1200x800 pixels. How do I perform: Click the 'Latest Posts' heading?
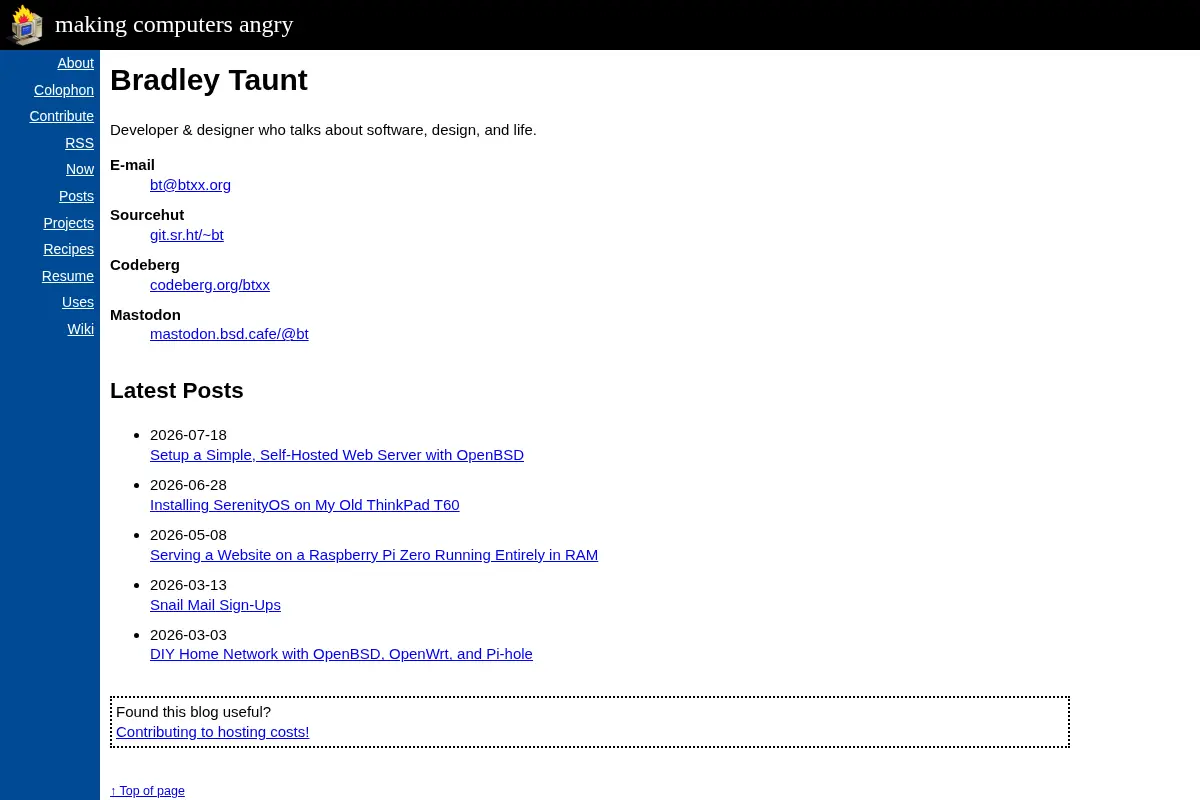(x=177, y=391)
